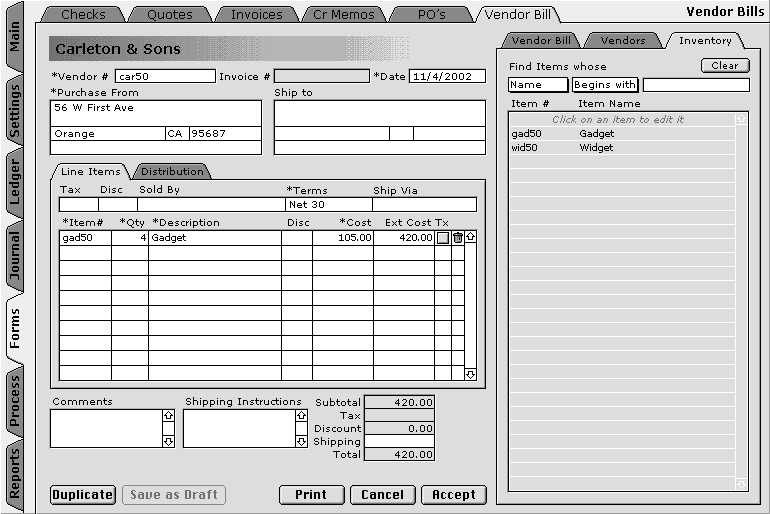Open the Reports side tab
The height and width of the screenshot is (514, 770).
pyautogui.click(x=14, y=473)
